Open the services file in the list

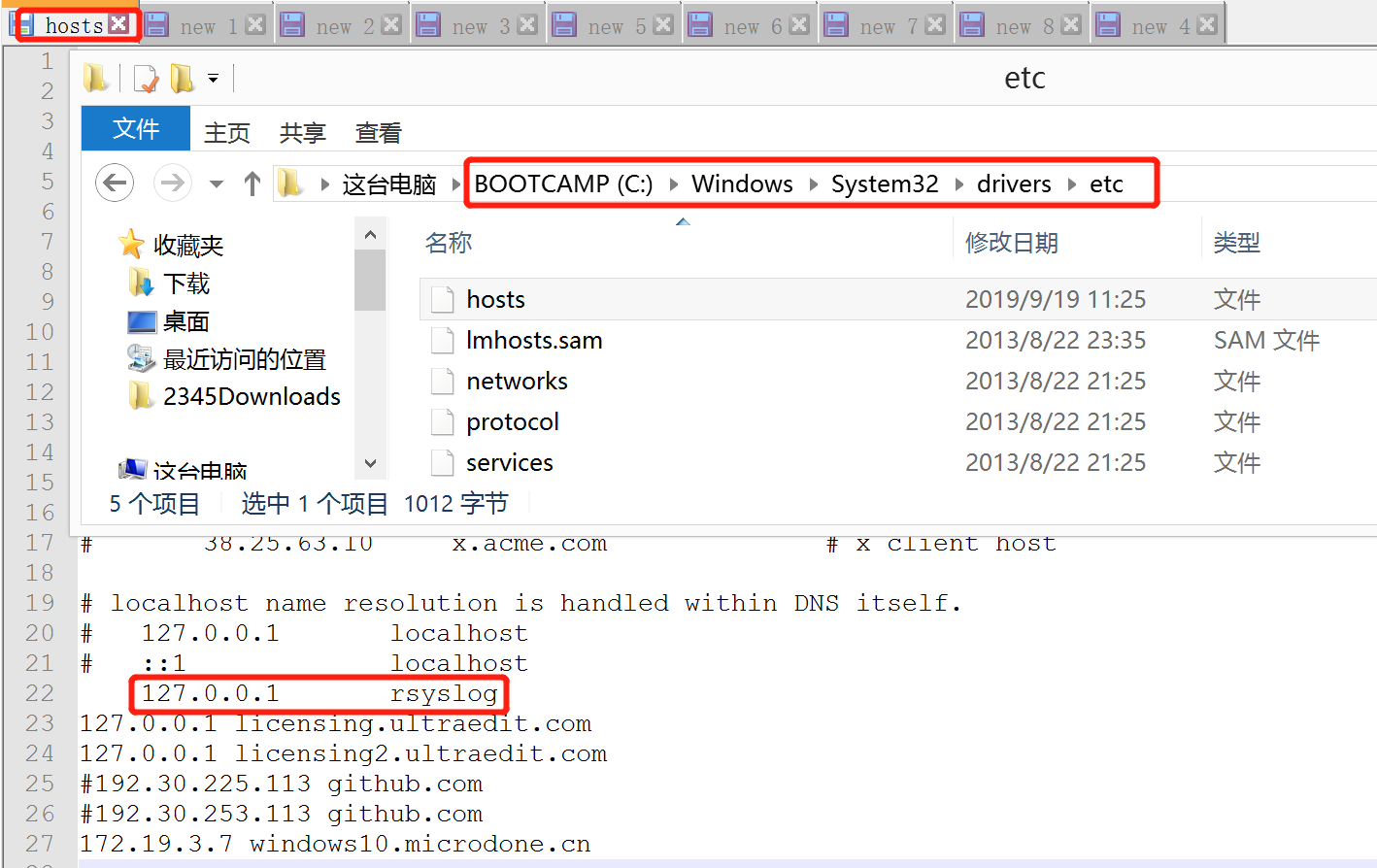[x=510, y=462]
